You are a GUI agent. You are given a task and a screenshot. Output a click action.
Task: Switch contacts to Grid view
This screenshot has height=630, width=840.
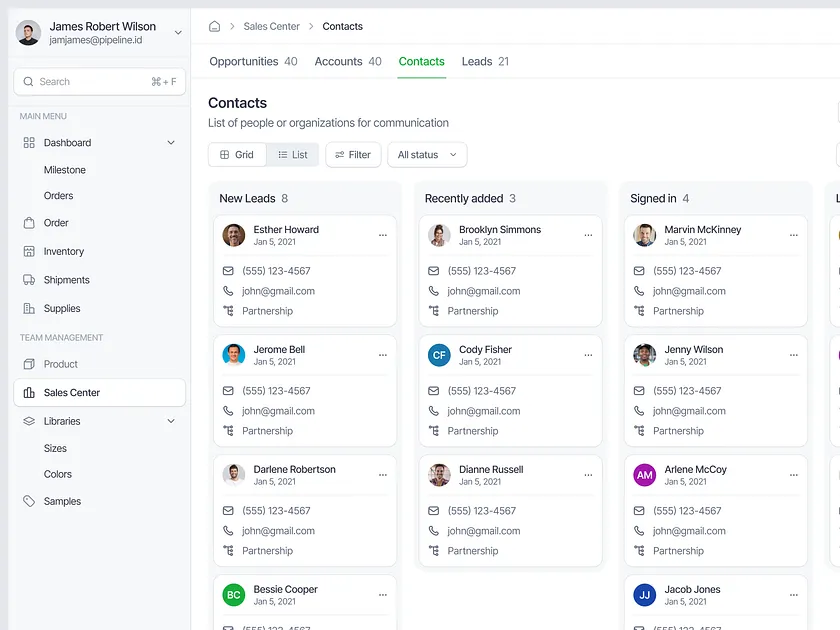237,154
